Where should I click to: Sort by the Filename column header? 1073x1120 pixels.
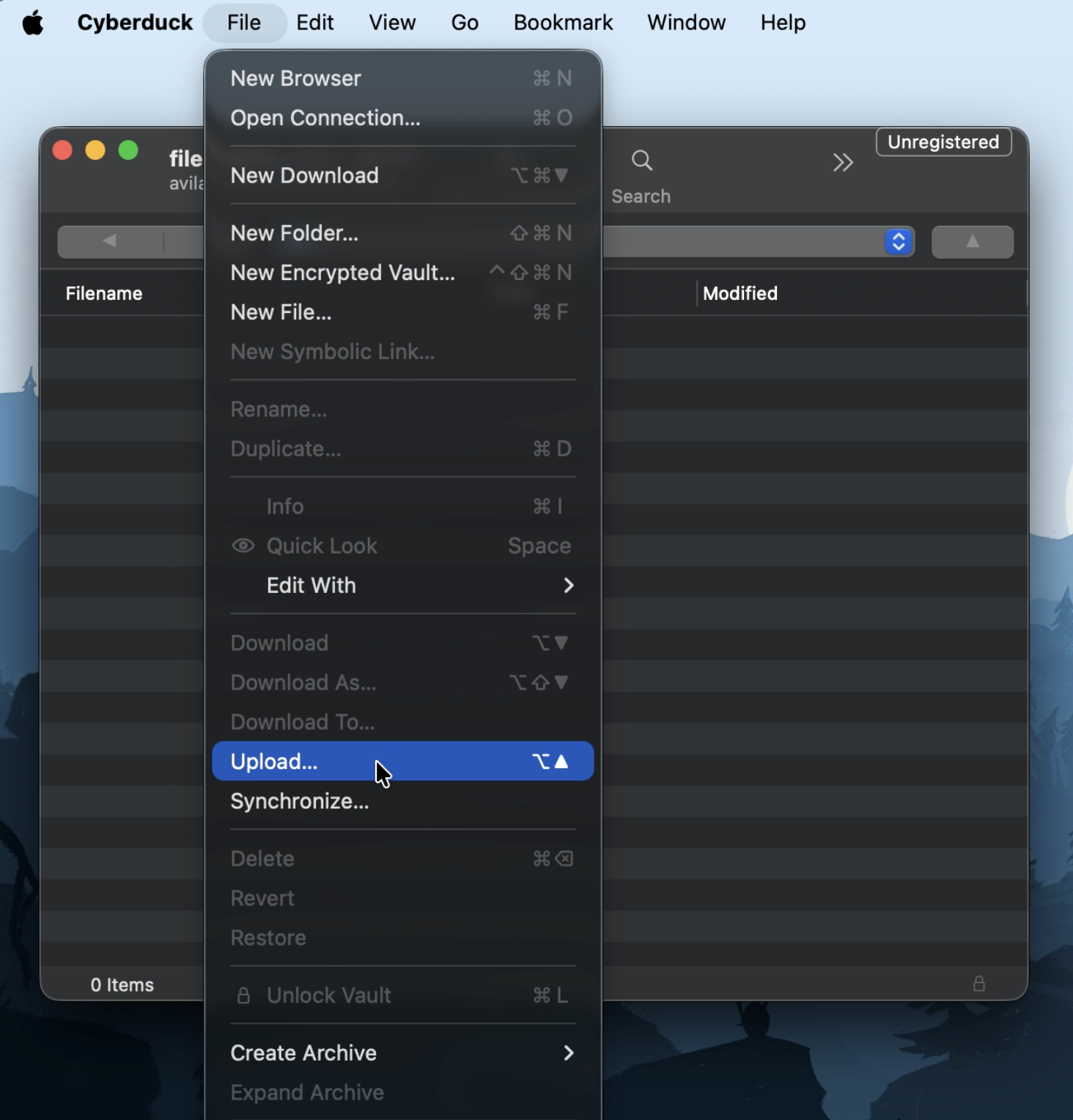coord(104,293)
